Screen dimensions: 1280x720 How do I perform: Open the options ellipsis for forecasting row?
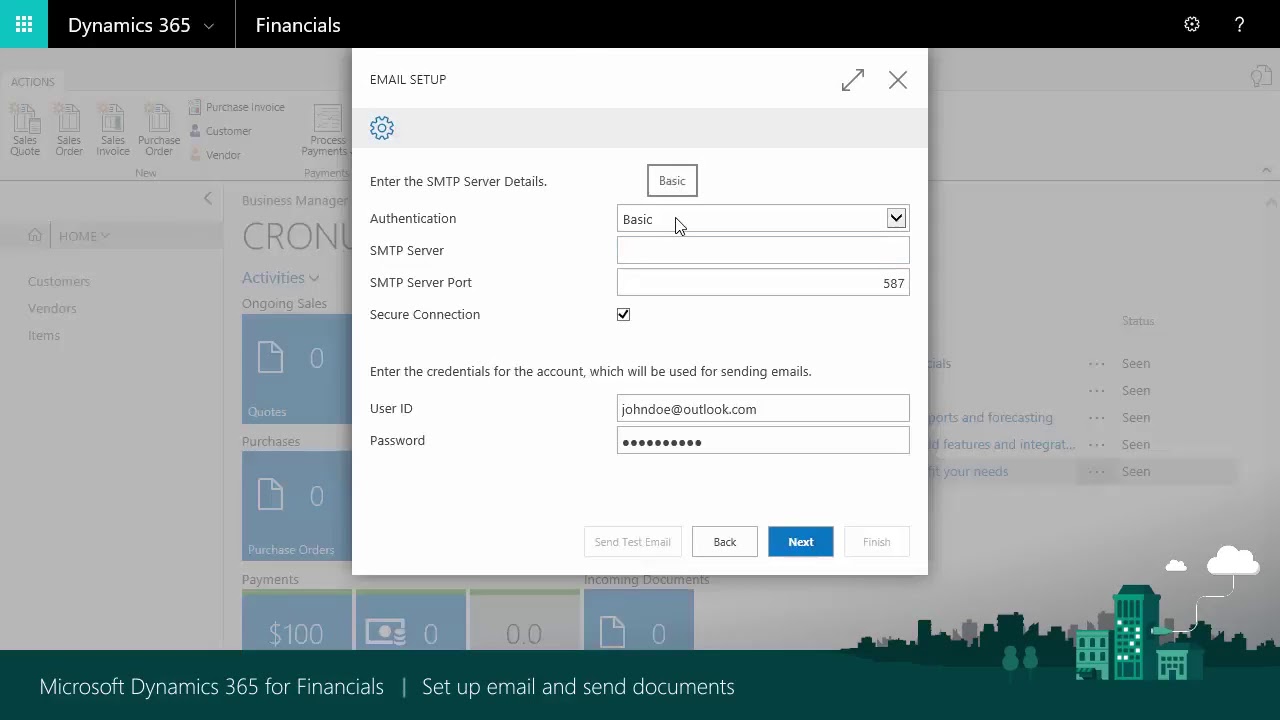click(1097, 418)
